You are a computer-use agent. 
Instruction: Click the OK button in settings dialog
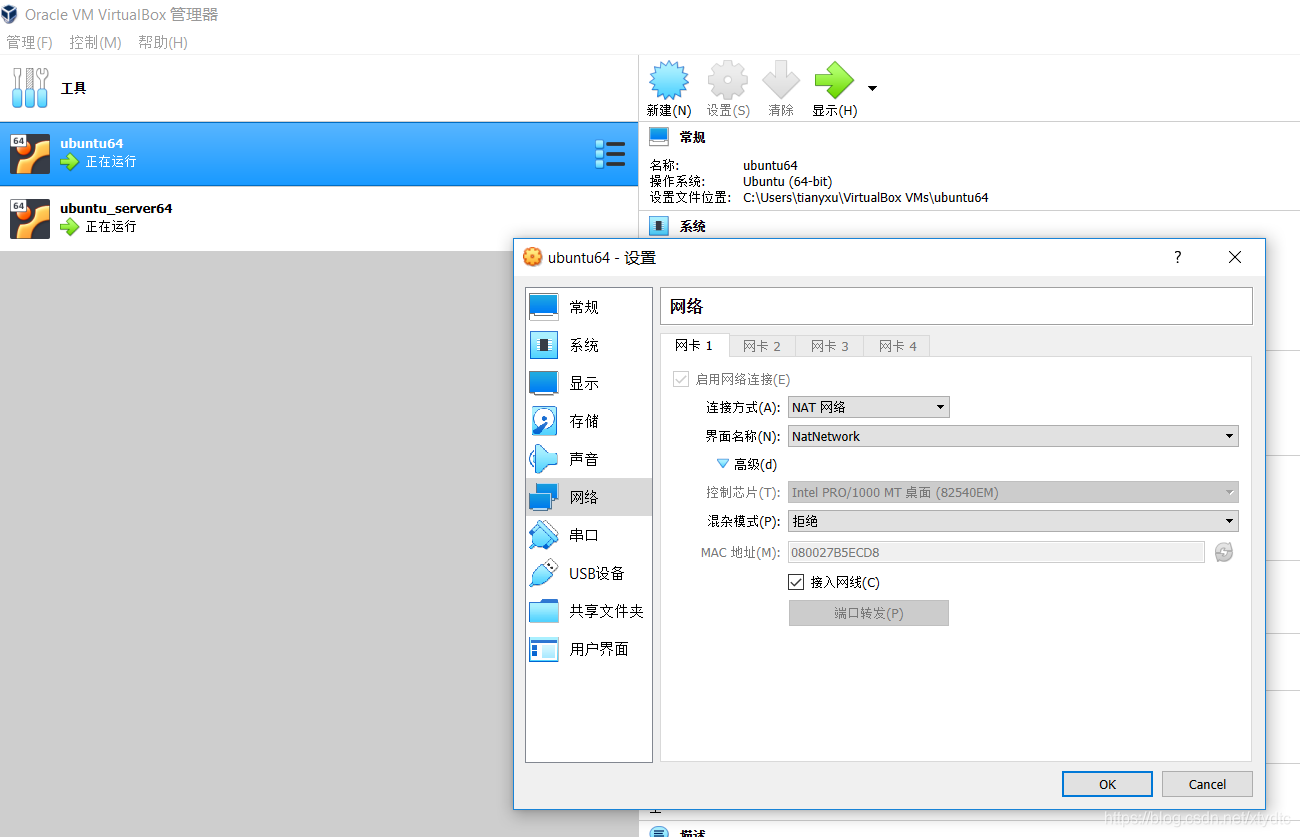tap(1107, 784)
